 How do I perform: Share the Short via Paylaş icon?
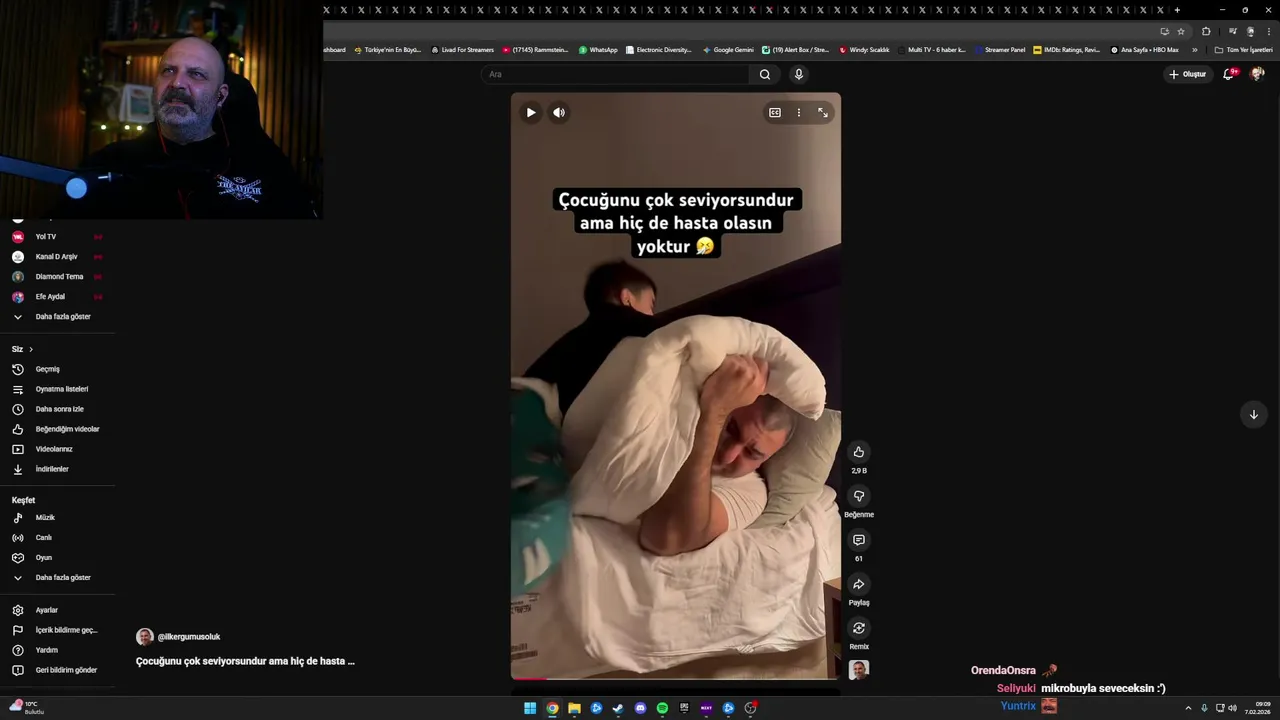pos(859,584)
